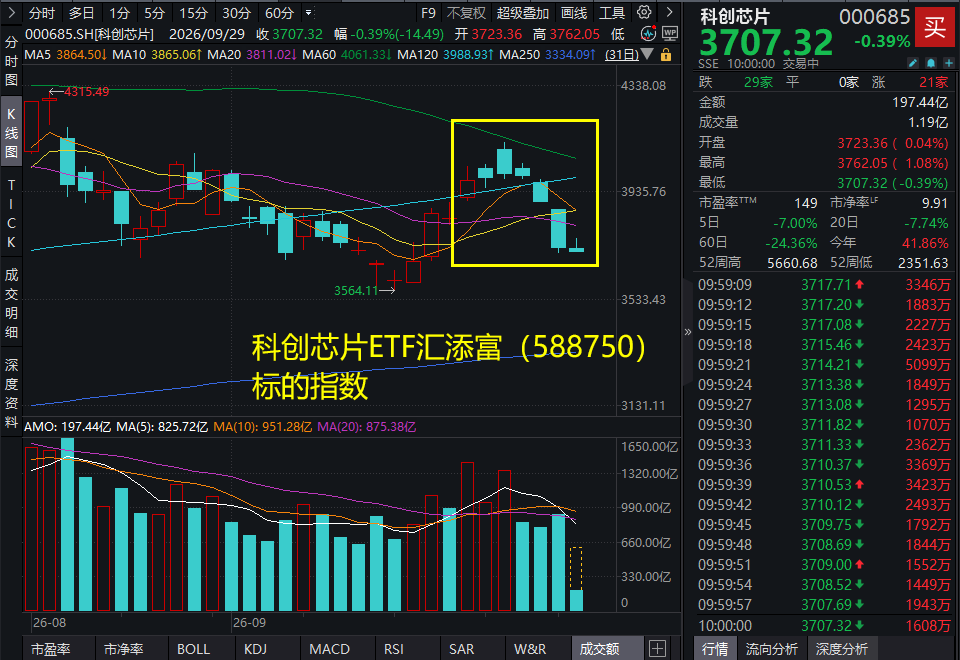The width and height of the screenshot is (960, 660).
Task: Open the chart settings gear icon
Action: point(644,12)
